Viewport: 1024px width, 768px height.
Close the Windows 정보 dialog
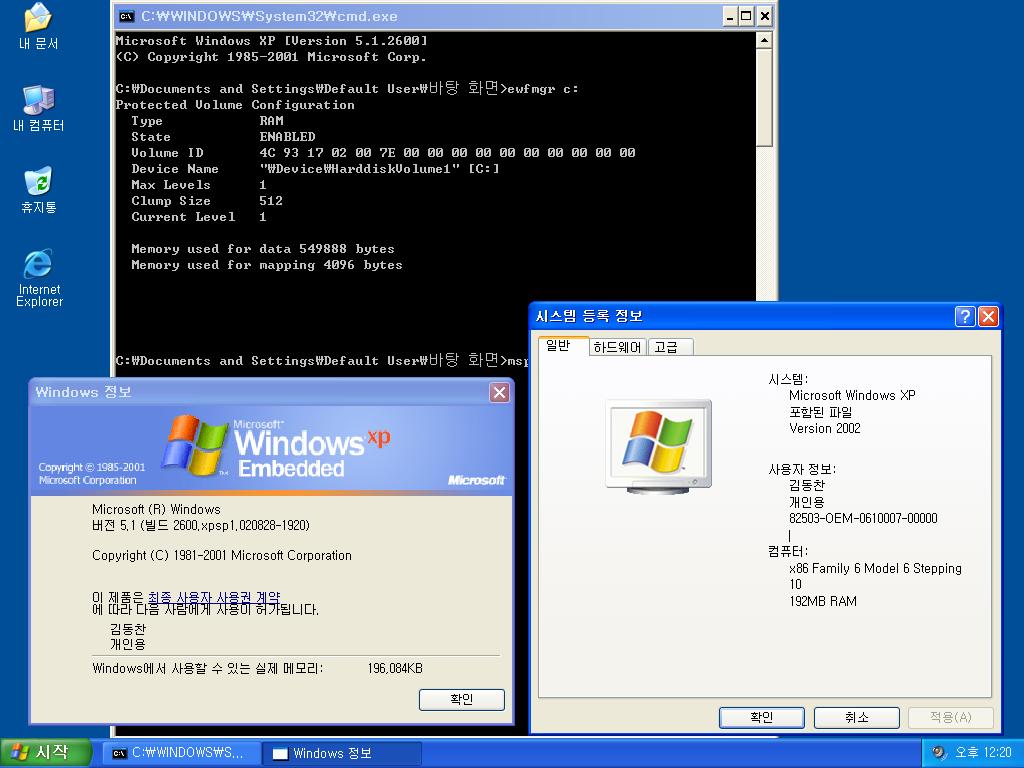[x=499, y=393]
